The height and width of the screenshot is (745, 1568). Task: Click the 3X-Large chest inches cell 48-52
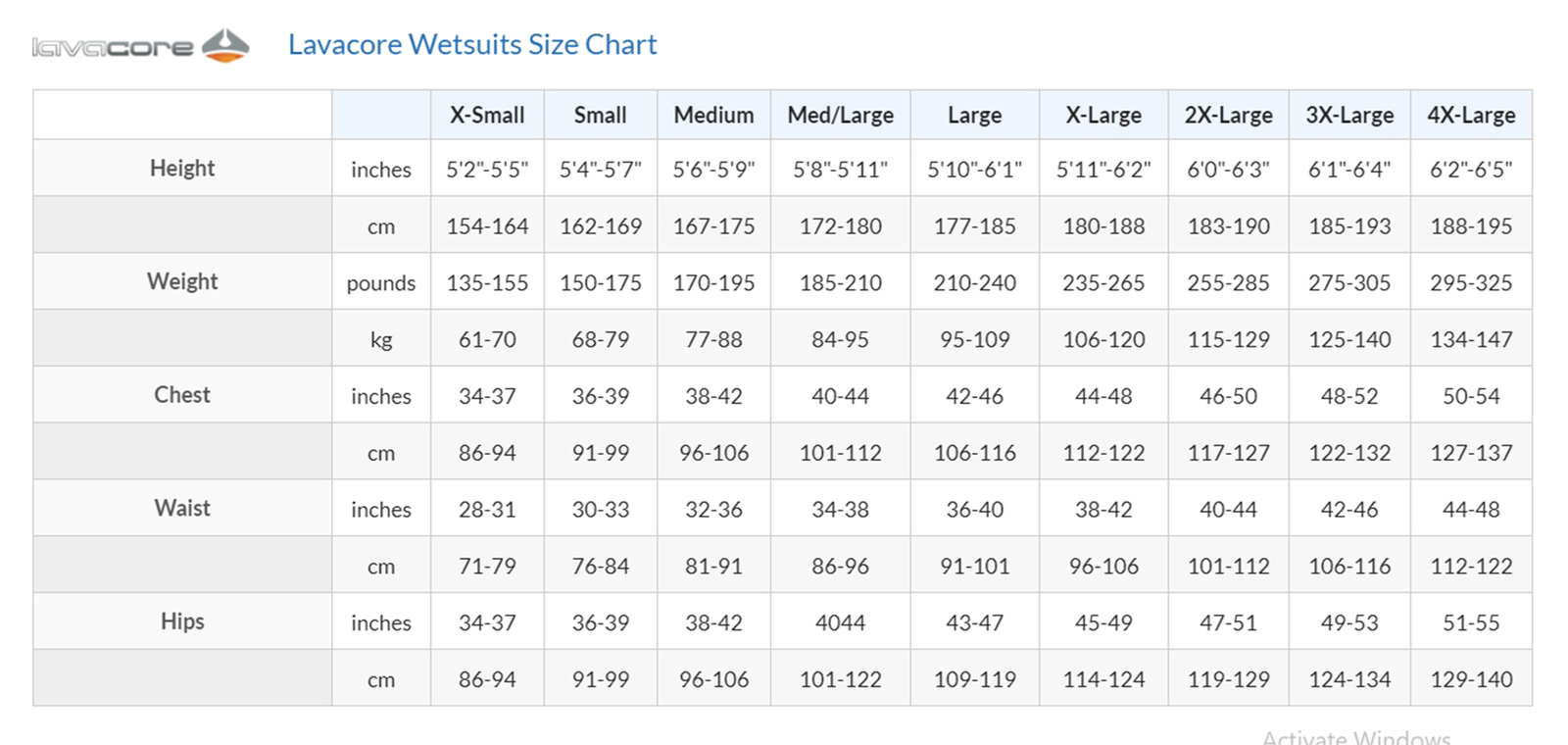(x=1349, y=396)
